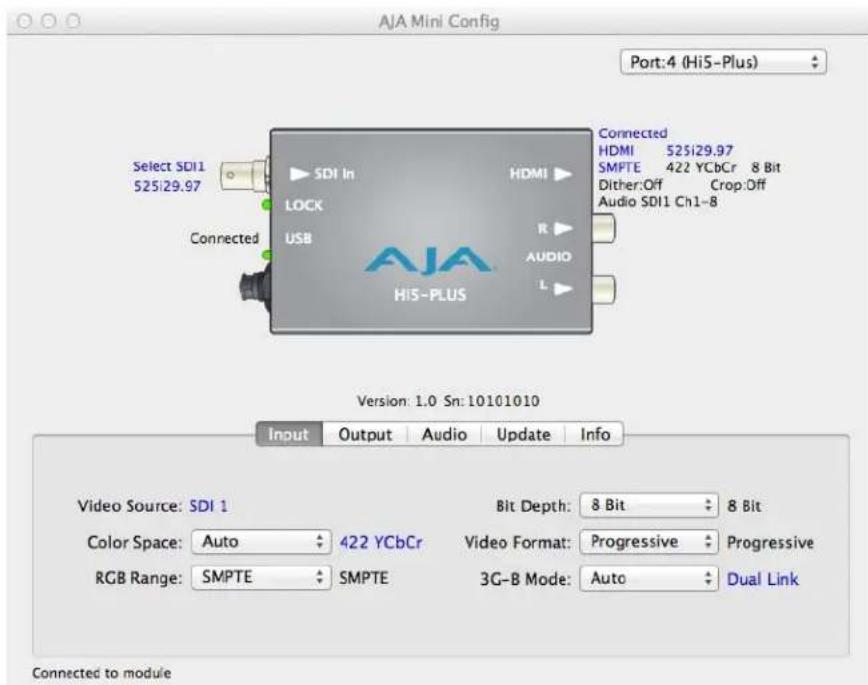Image resolution: width=868 pixels, height=685 pixels.
Task: Click the 'Version: 1.0 Sn: 10101010' text
Action: [448, 401]
